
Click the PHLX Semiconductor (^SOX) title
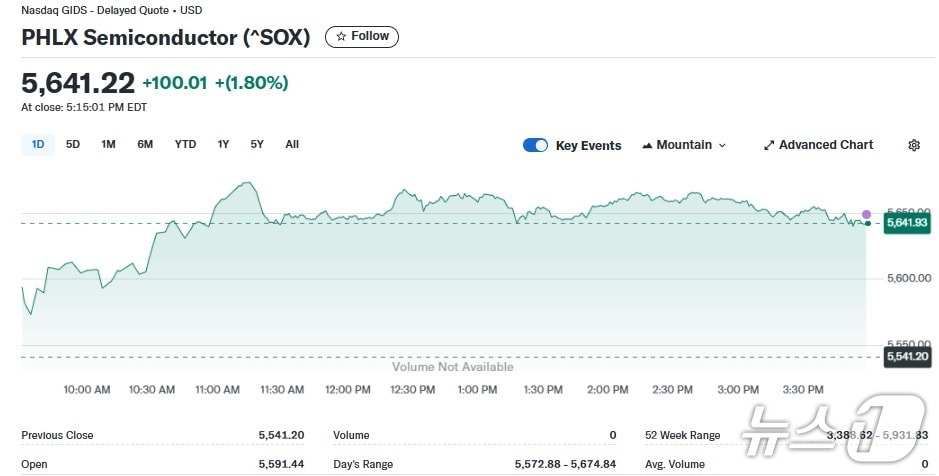coord(166,38)
